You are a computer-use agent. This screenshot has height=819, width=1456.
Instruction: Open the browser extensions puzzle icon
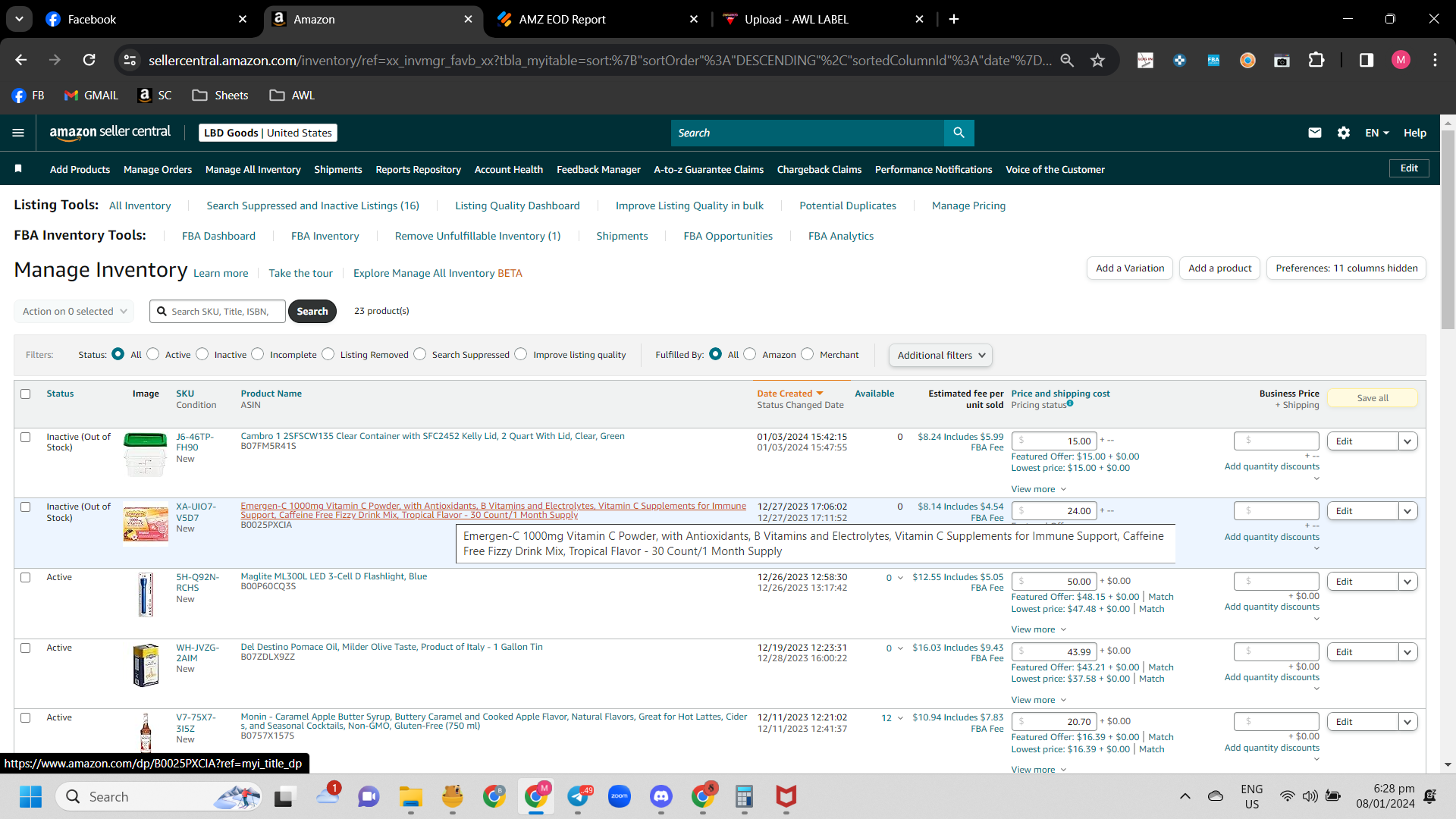tap(1317, 60)
